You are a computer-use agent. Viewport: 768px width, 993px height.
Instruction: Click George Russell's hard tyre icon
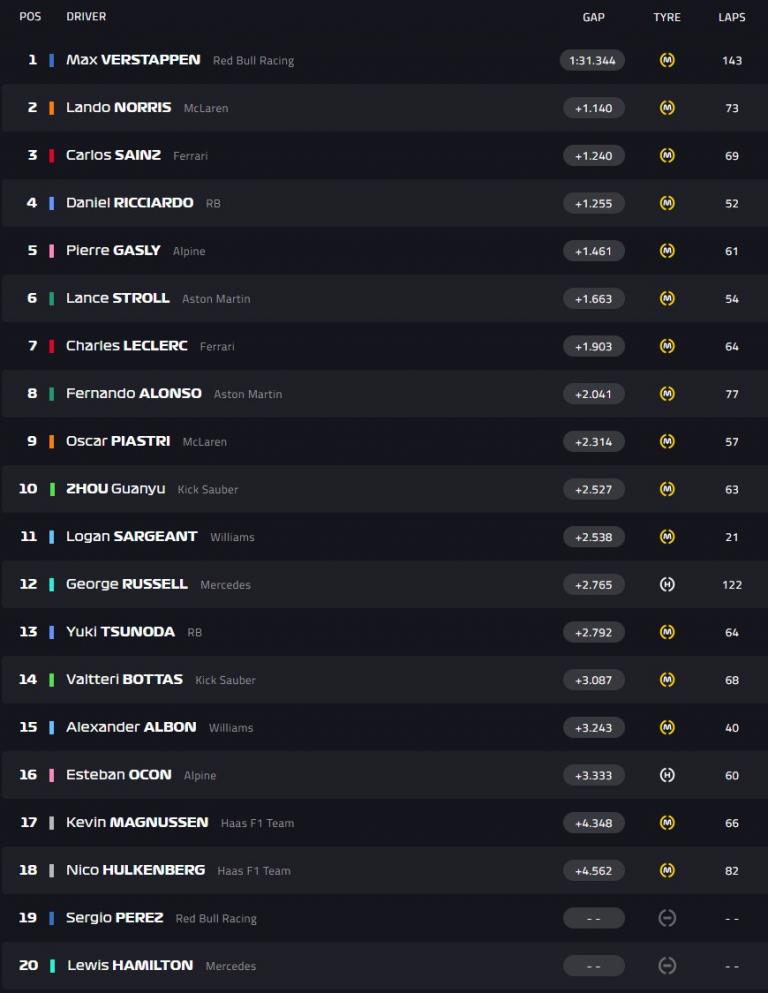pos(667,584)
